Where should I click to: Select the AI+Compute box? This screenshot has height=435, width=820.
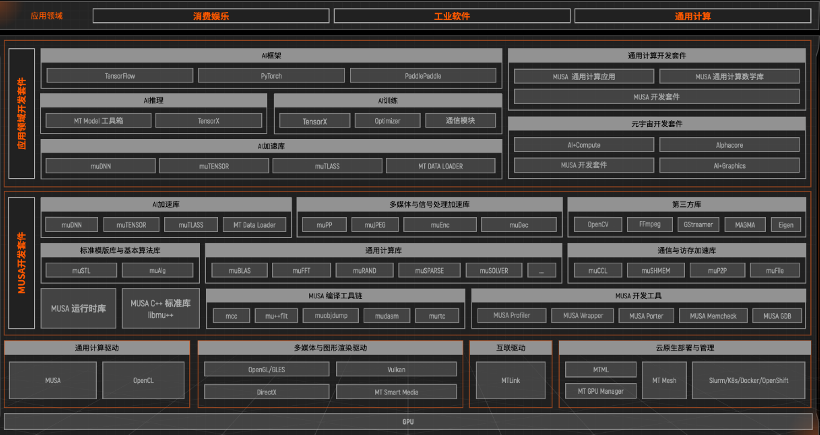(584, 145)
